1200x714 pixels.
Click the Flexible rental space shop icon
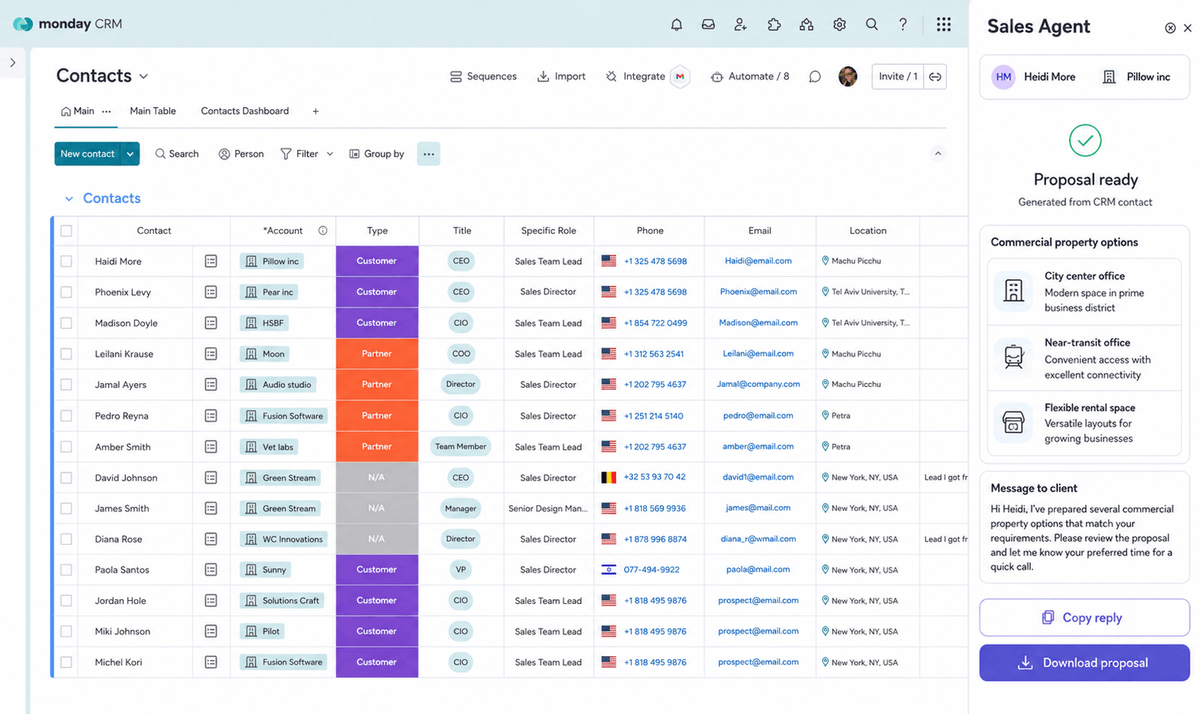(x=1013, y=423)
